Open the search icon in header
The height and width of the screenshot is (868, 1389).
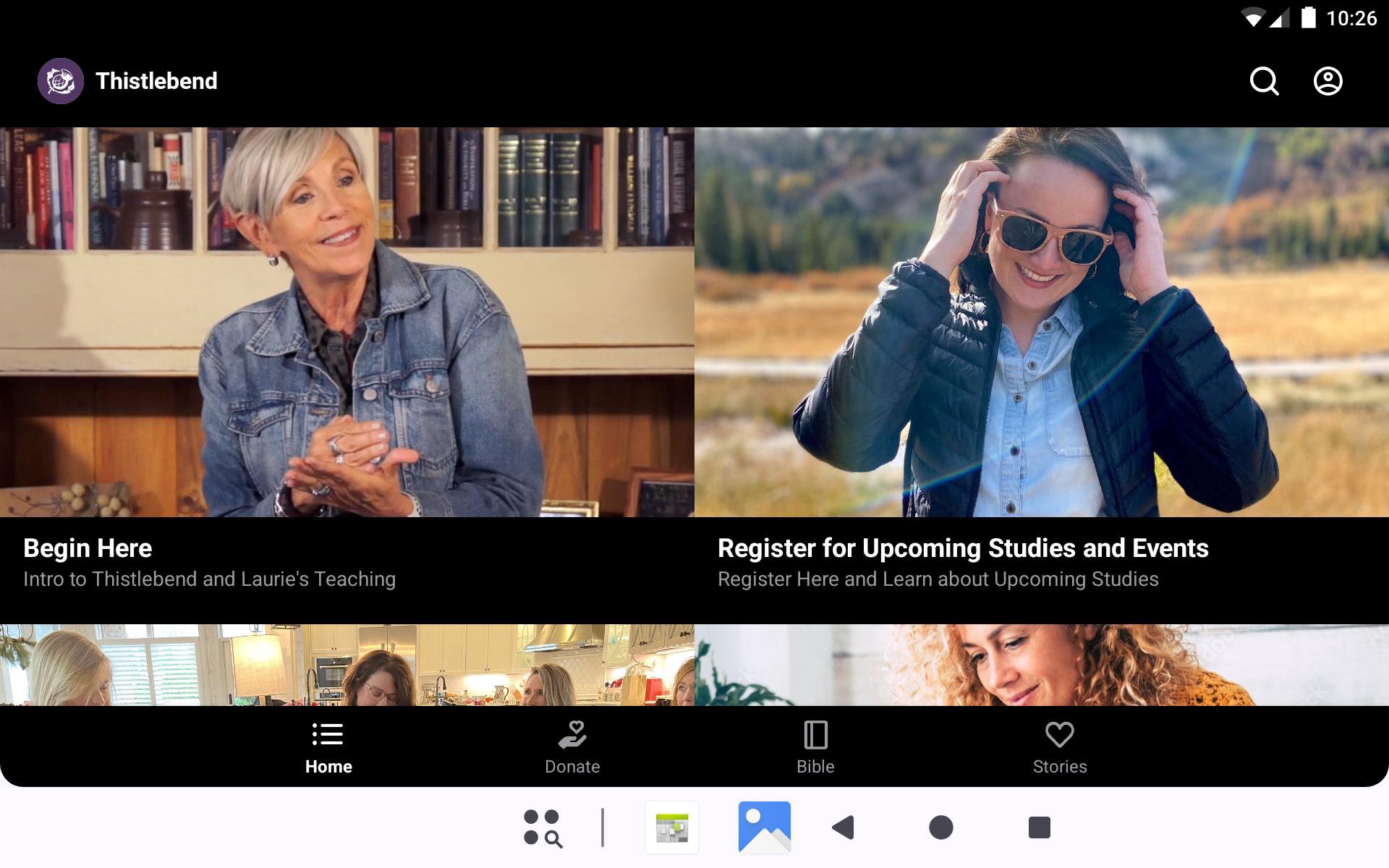pos(1264,81)
